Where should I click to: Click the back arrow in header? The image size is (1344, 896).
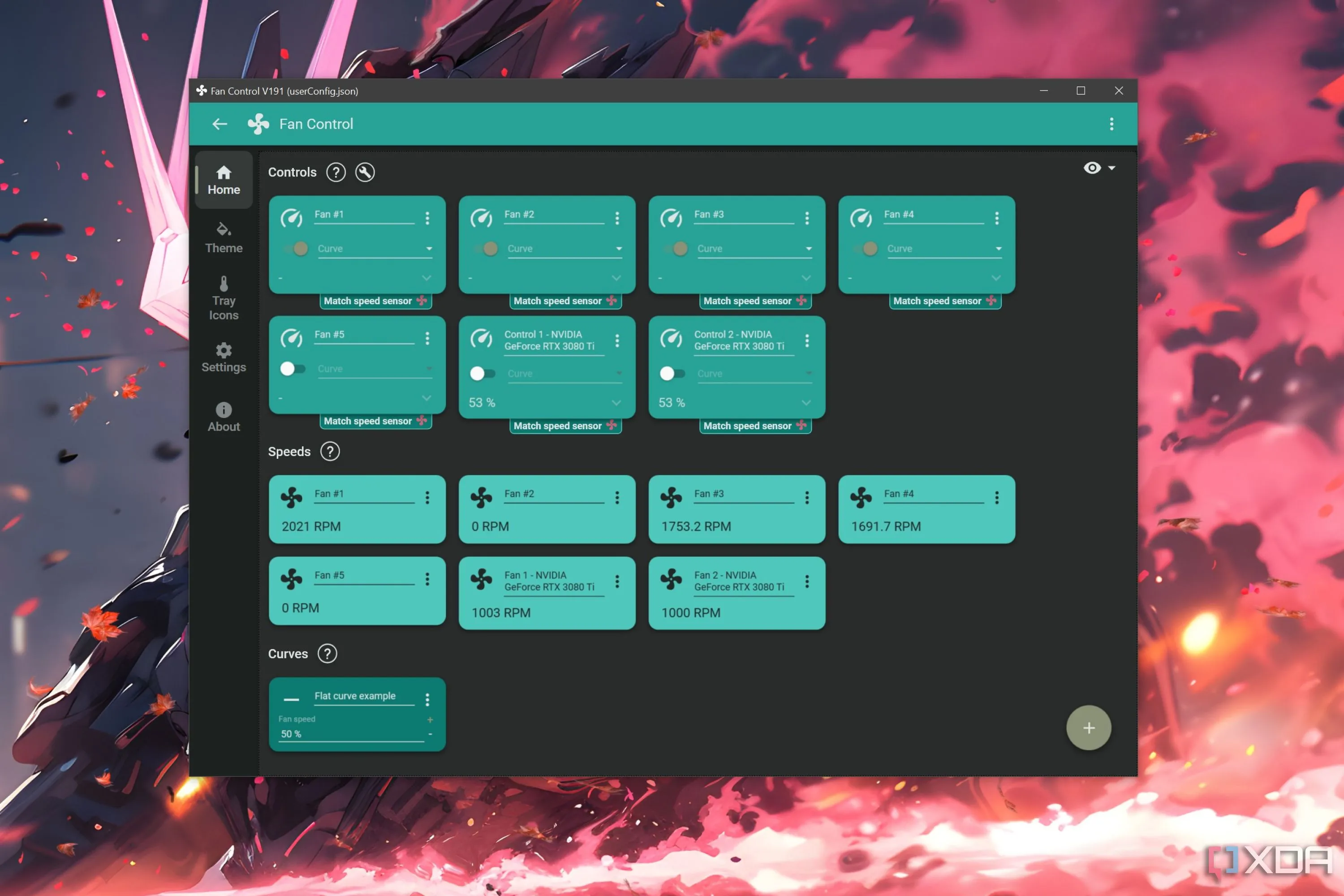(x=220, y=124)
